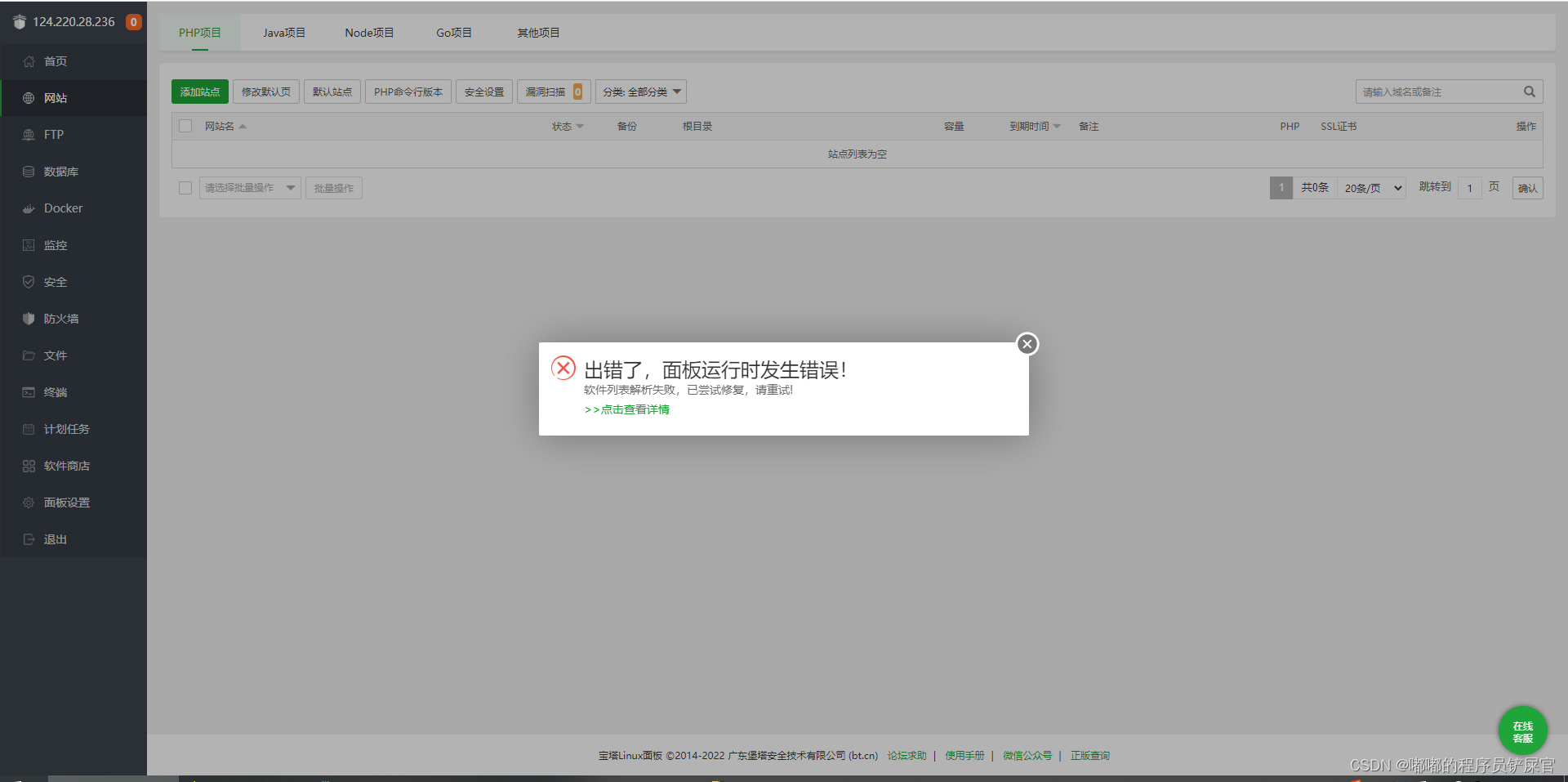Open the 监控 monitoring icon

click(29, 245)
